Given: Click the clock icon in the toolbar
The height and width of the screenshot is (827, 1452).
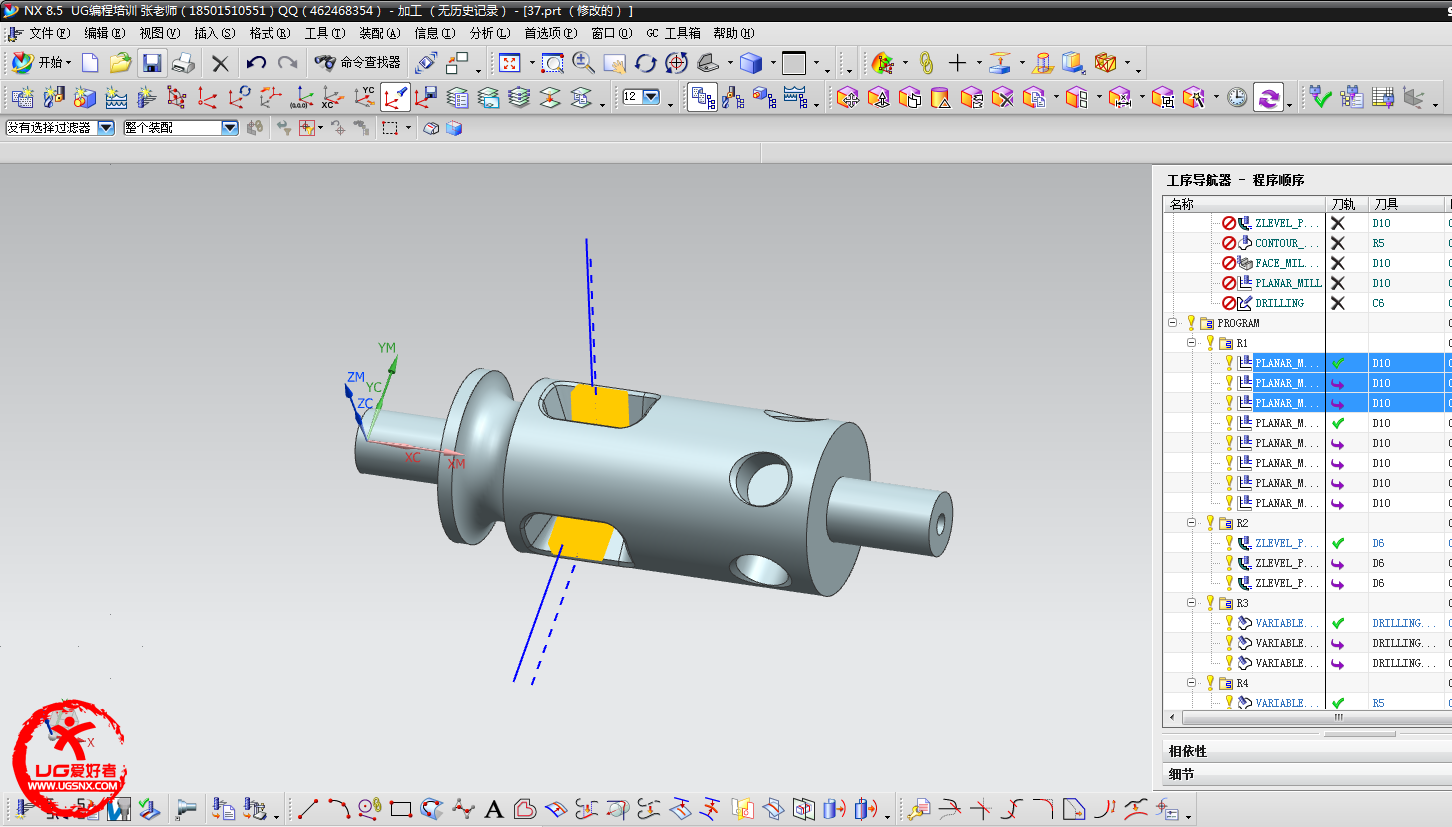Looking at the screenshot, I should pos(1237,97).
